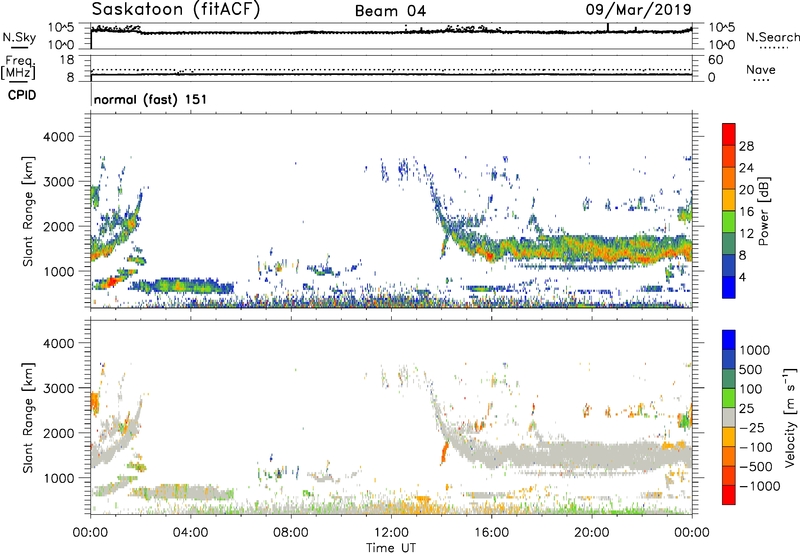
Task: Select the 'Beam 04' label
Action: coord(390,11)
